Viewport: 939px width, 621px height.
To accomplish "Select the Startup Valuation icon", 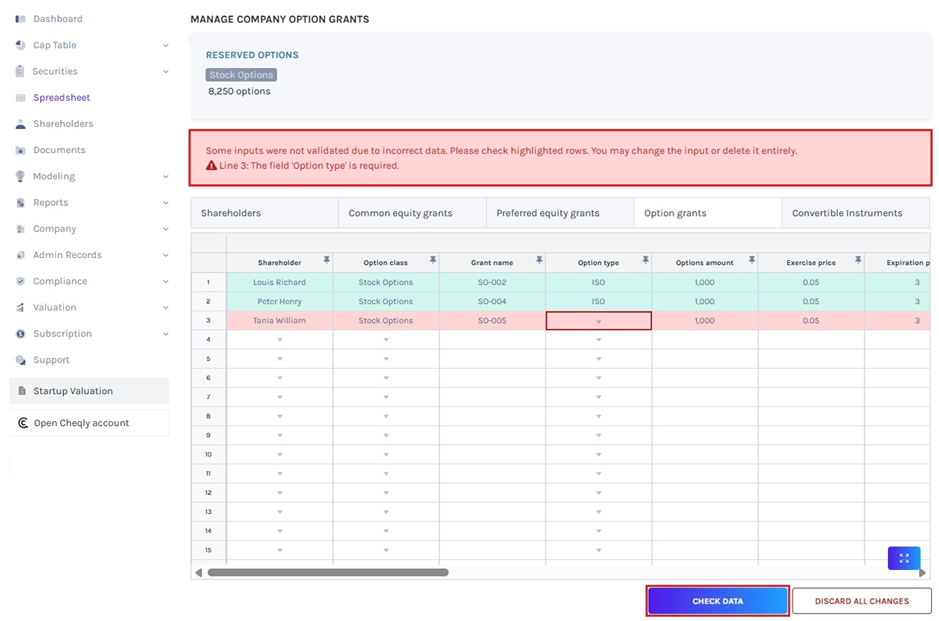I will [22, 391].
